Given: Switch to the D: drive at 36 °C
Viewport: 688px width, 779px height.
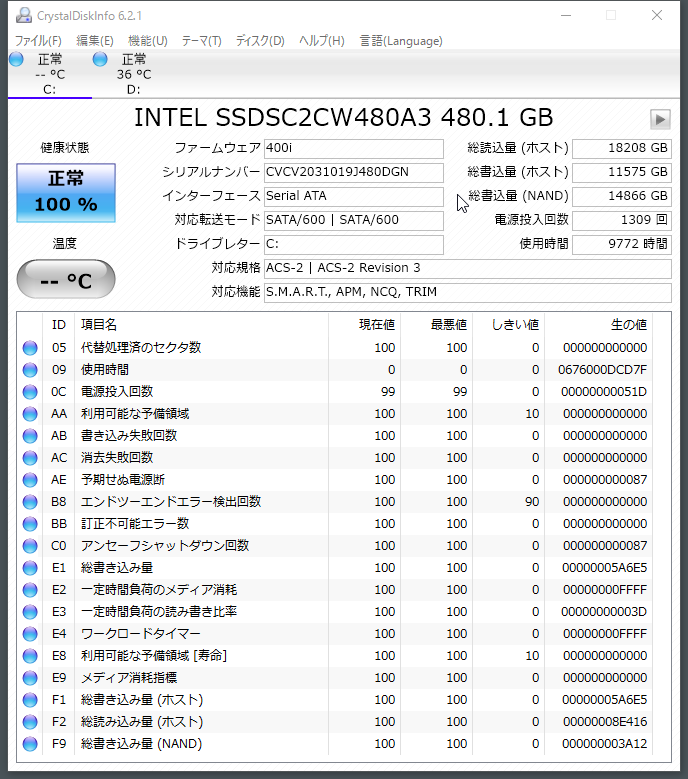Looking at the screenshot, I should [x=134, y=75].
